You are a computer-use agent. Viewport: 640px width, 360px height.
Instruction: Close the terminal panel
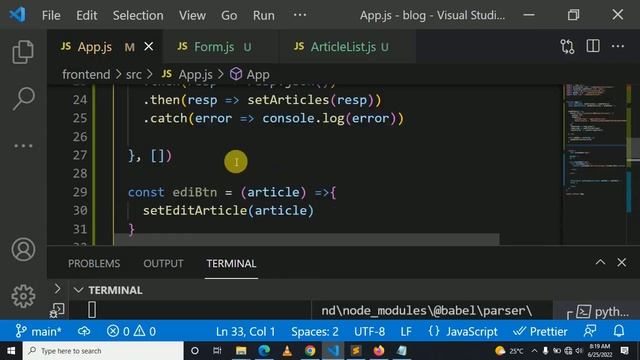coord(621,262)
